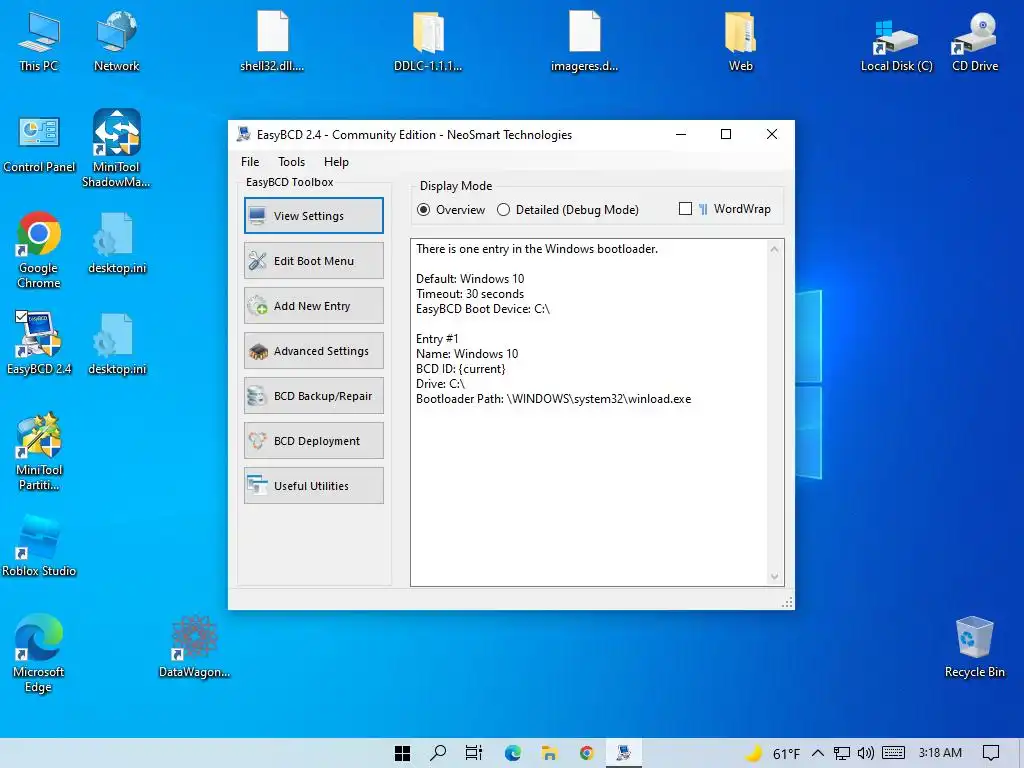Select DataWagon desktop shortcut
Screen dimensions: 1024x768
(x=194, y=647)
